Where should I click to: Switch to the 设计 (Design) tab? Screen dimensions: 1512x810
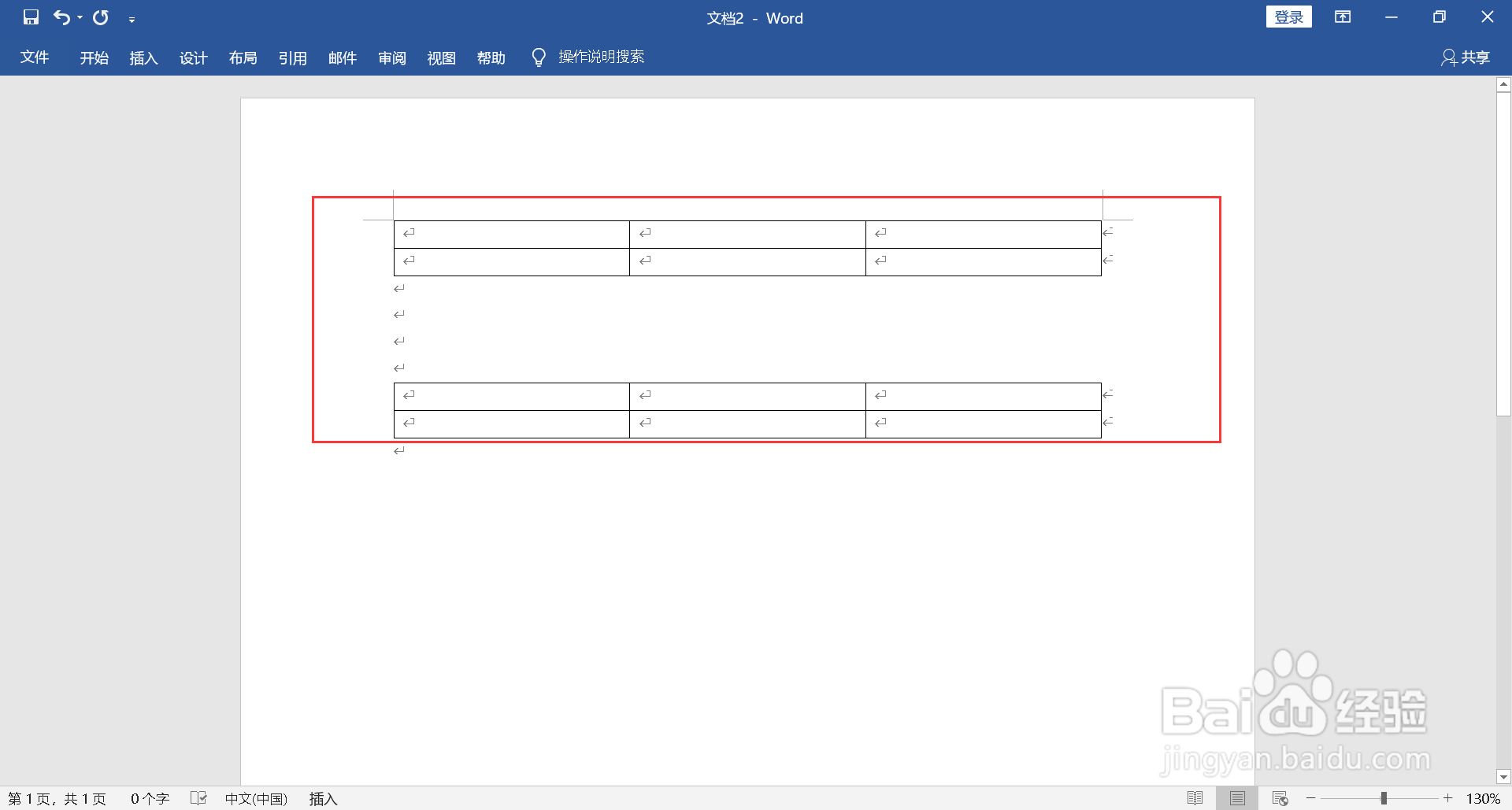pyautogui.click(x=194, y=57)
